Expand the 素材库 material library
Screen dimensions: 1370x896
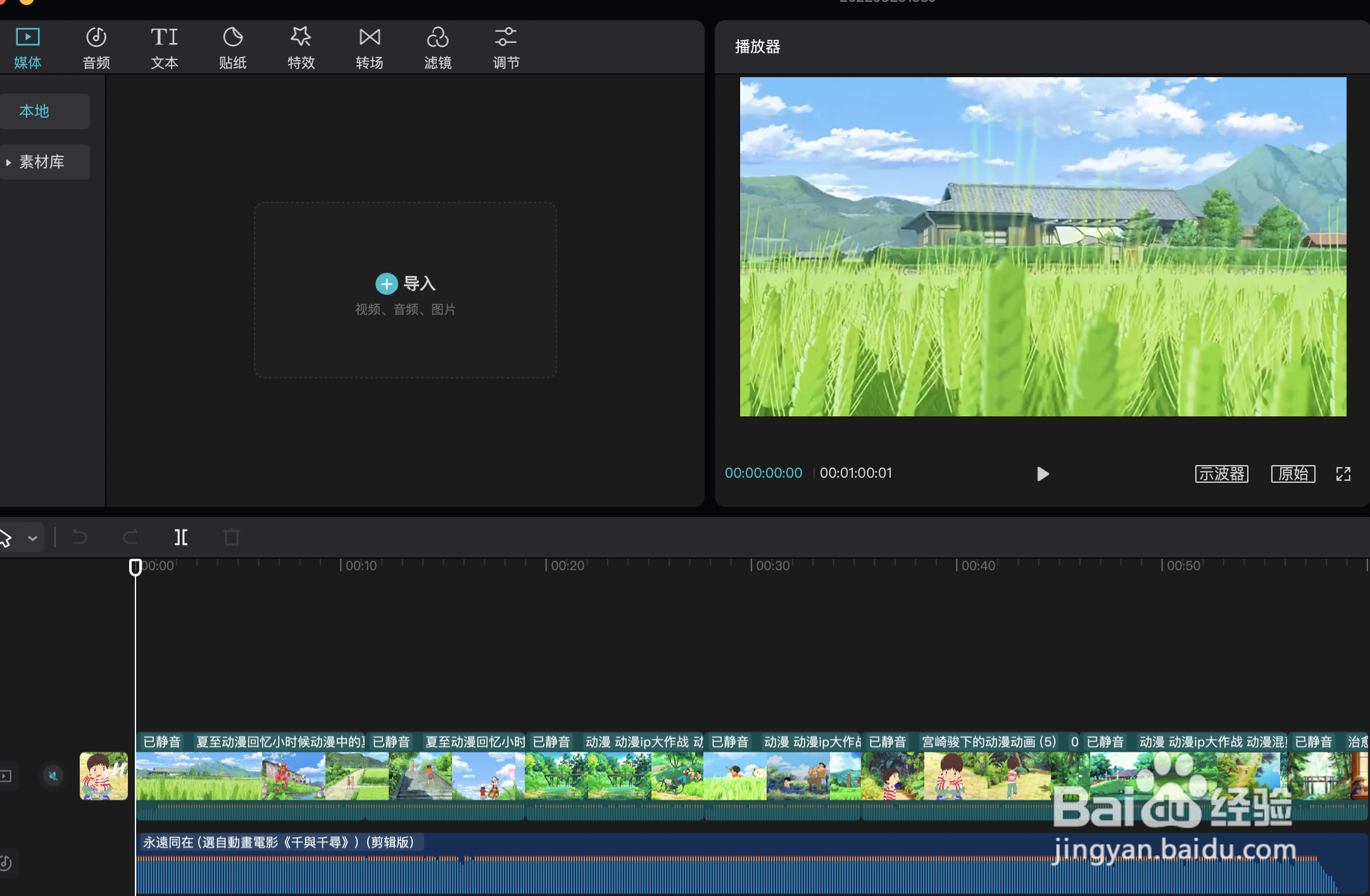[x=44, y=162]
